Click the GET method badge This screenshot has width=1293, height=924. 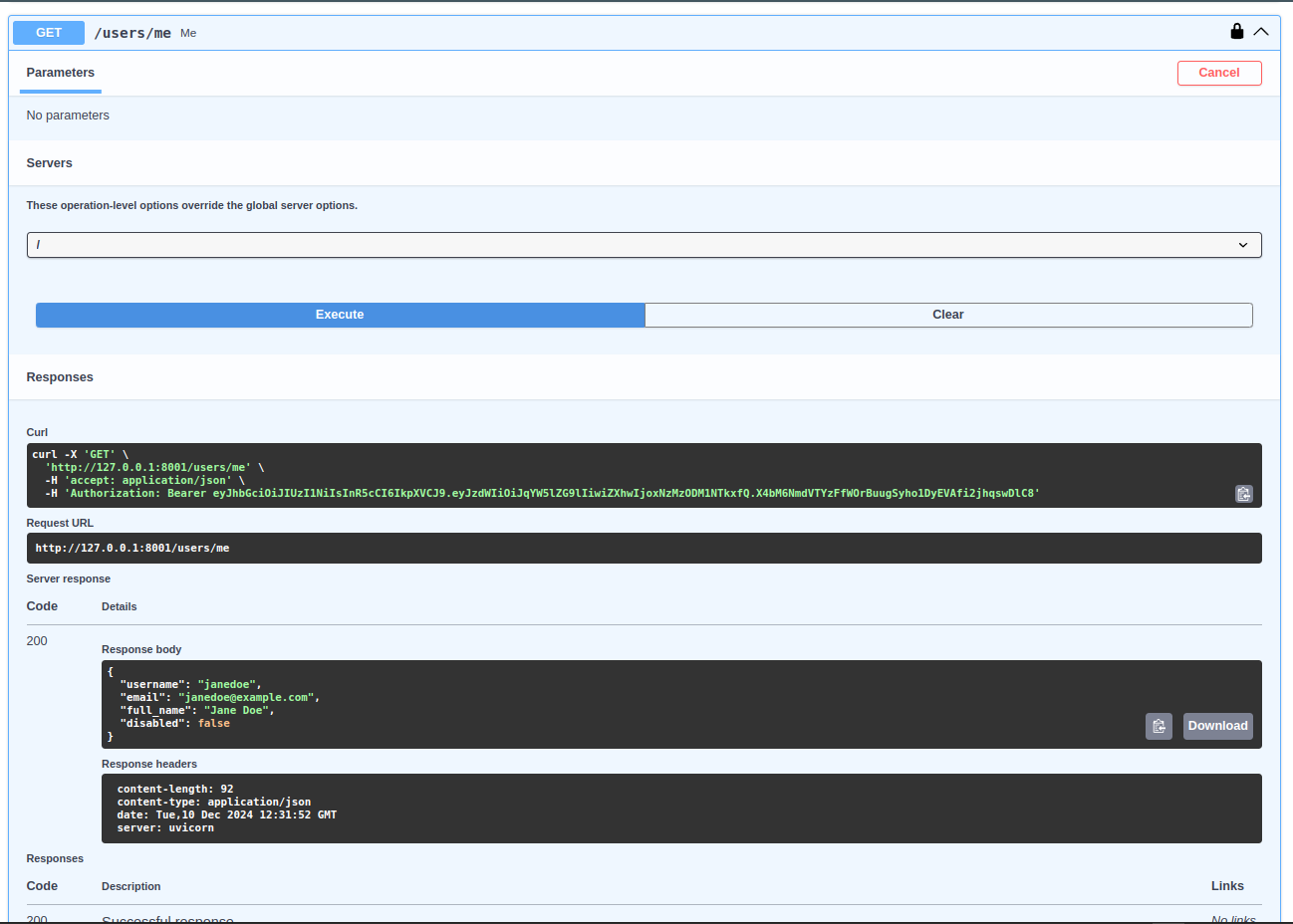click(x=49, y=33)
